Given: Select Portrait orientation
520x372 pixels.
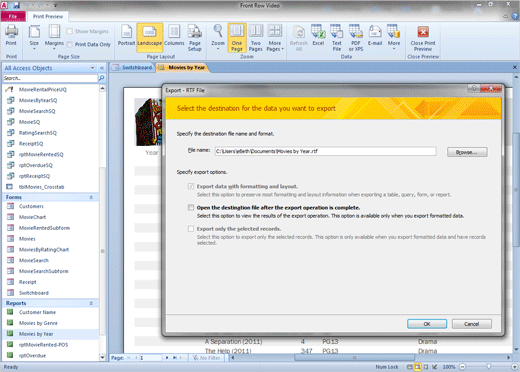Looking at the screenshot, I should pos(126,36).
